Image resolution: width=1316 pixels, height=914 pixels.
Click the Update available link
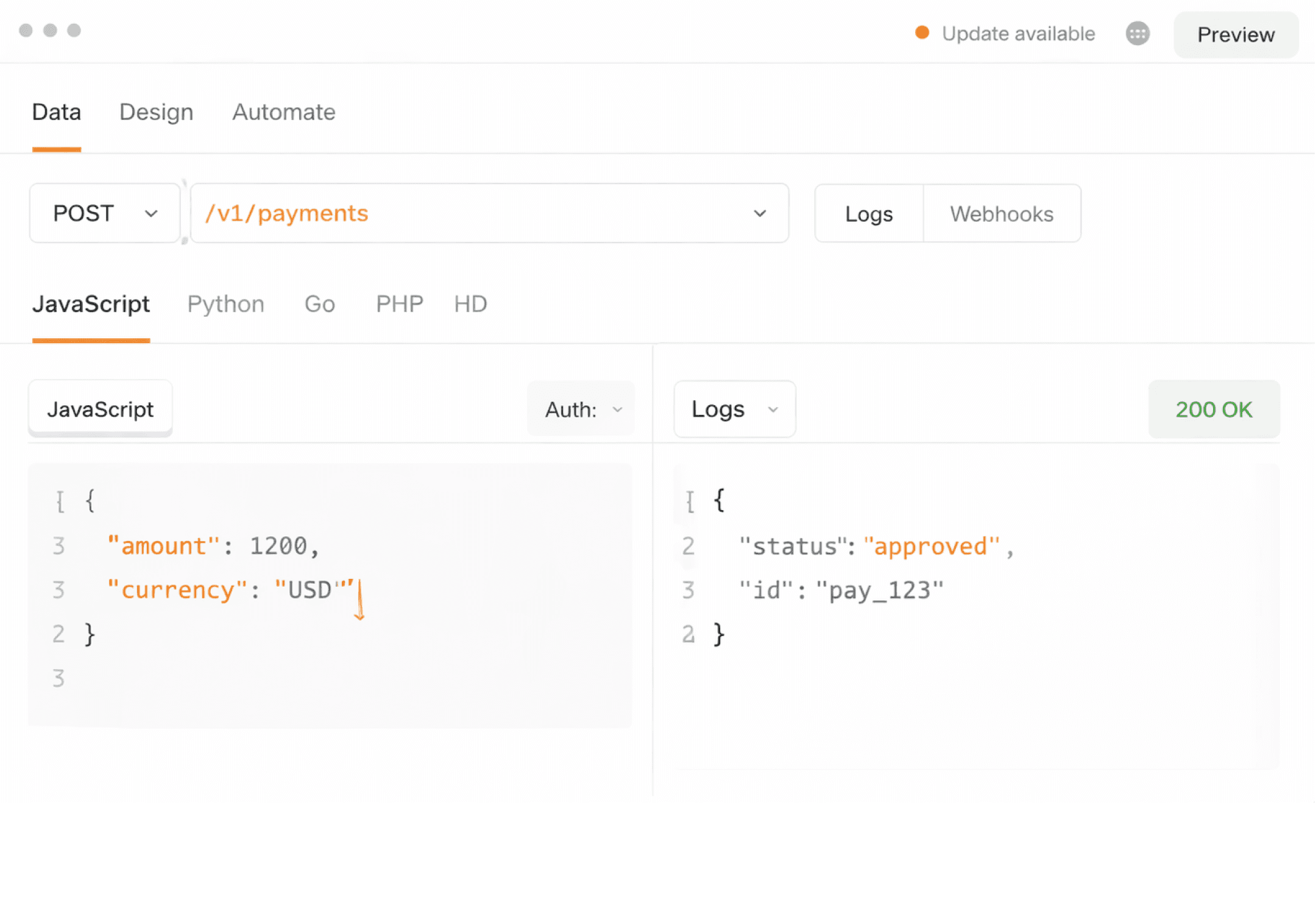(x=1017, y=34)
